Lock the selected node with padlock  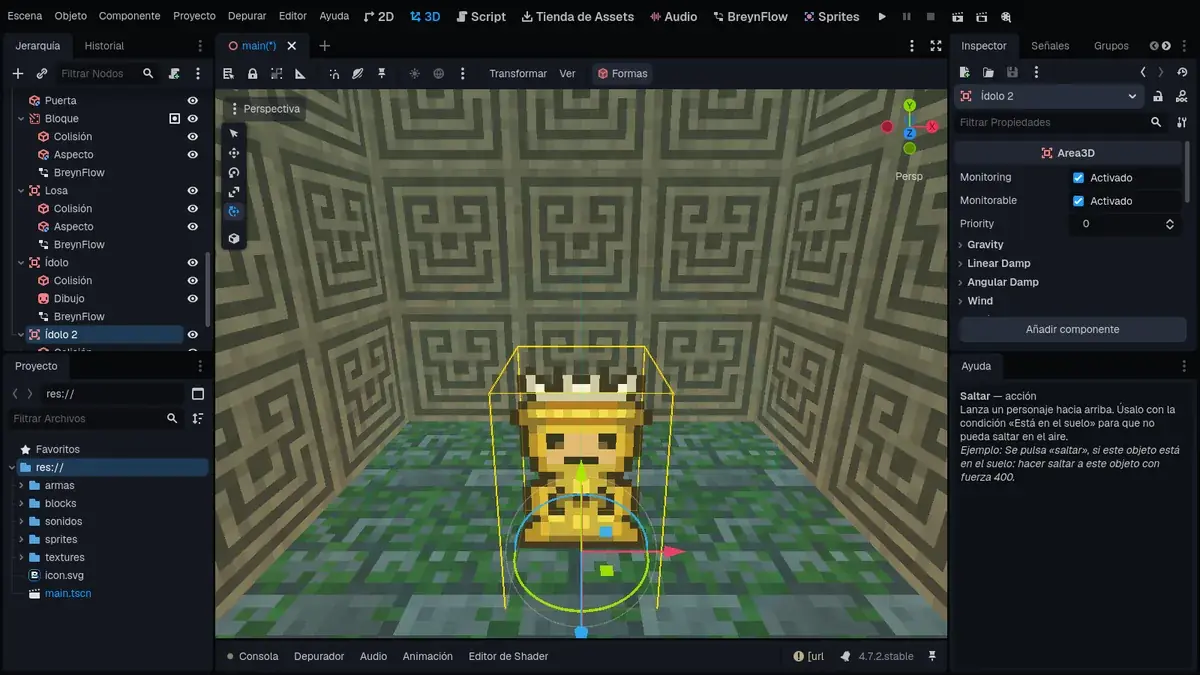pos(252,74)
